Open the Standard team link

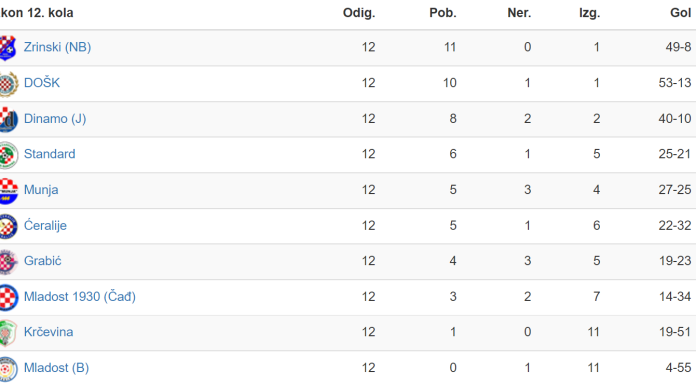click(x=49, y=154)
